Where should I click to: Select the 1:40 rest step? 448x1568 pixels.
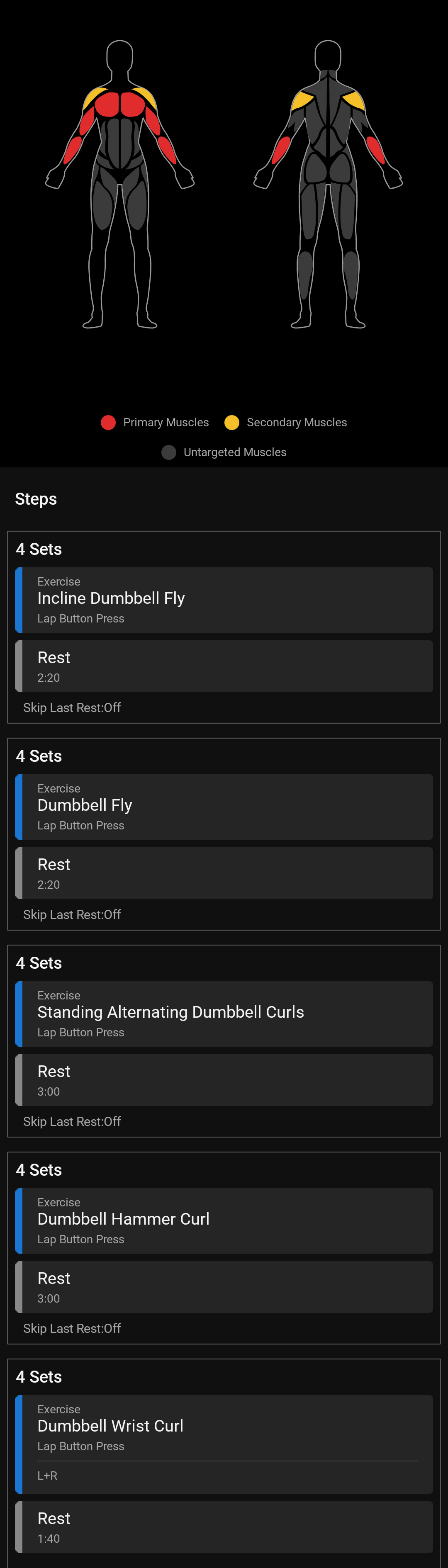coord(224,1527)
